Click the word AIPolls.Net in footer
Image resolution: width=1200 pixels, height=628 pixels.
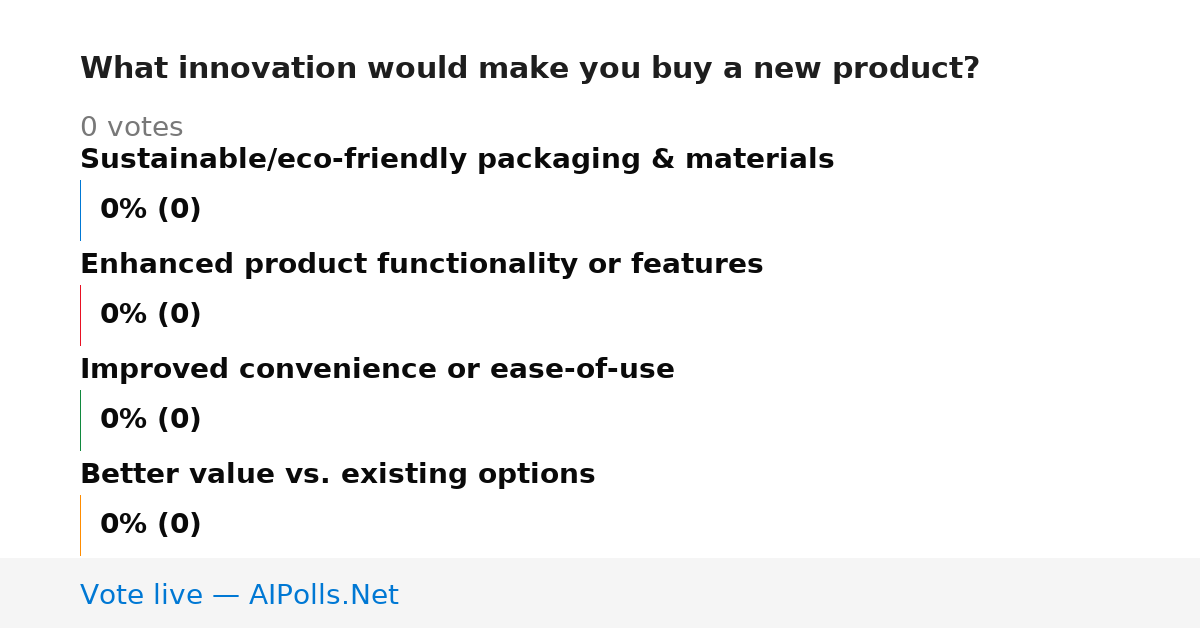(323, 595)
